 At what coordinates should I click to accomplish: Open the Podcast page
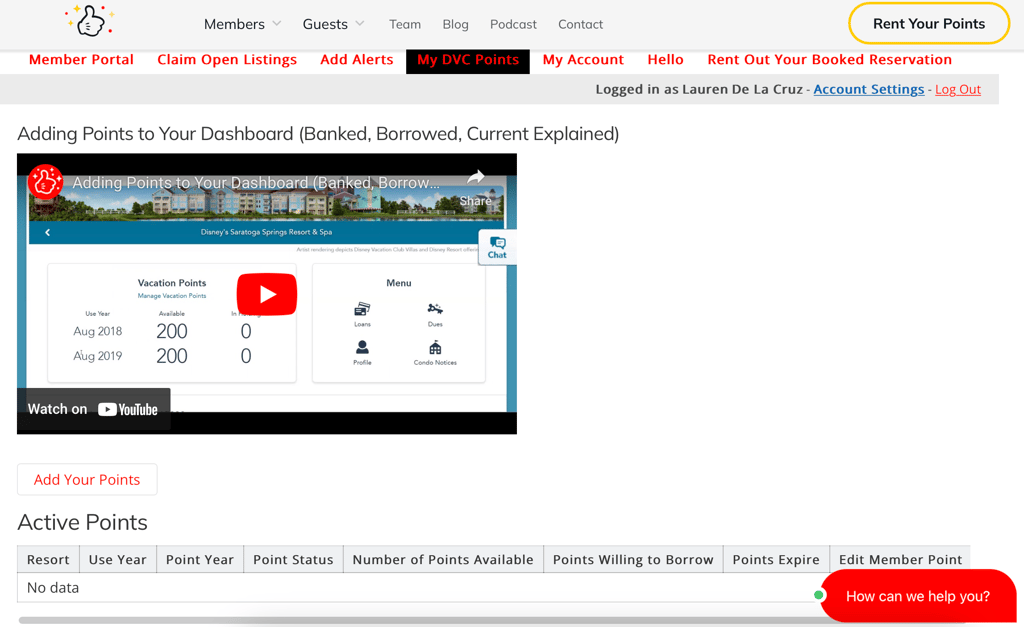pyautogui.click(x=513, y=24)
